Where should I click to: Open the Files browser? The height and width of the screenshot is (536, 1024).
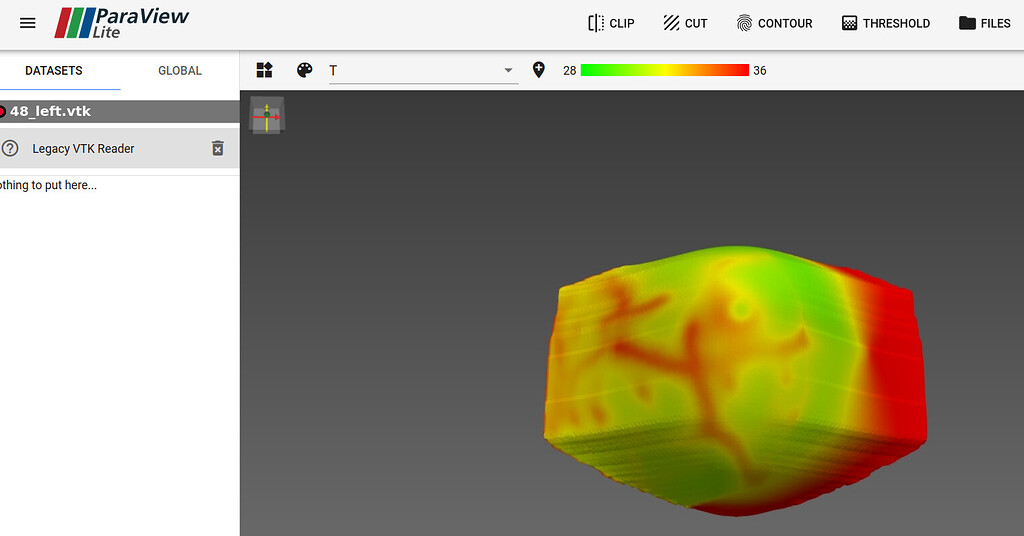point(984,23)
